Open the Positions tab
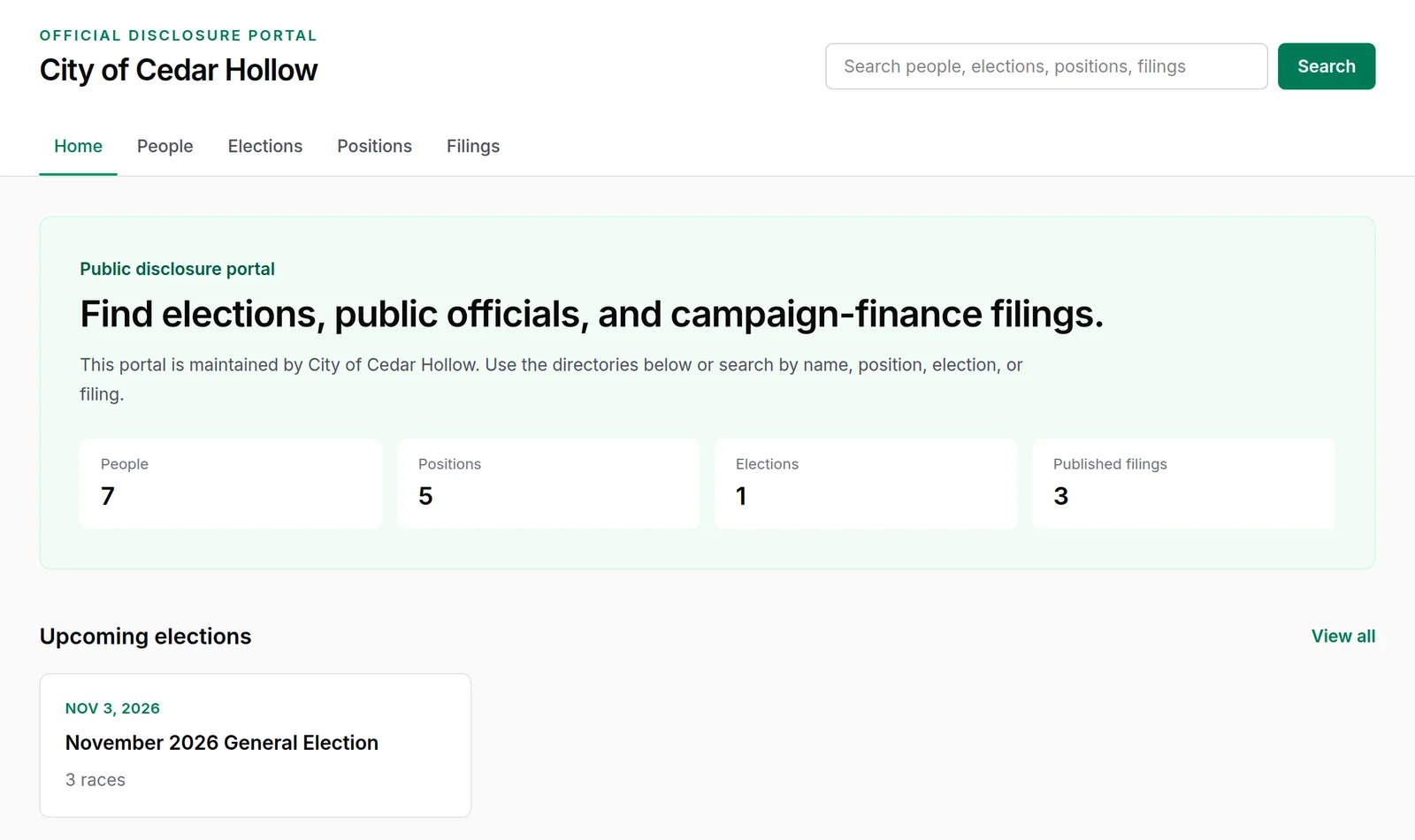This screenshot has width=1415, height=840. coord(374,146)
